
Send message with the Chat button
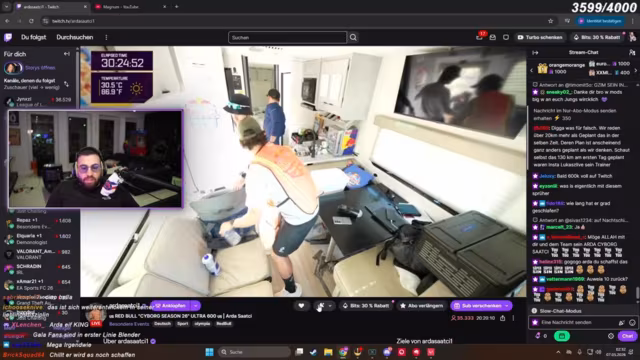point(627,336)
